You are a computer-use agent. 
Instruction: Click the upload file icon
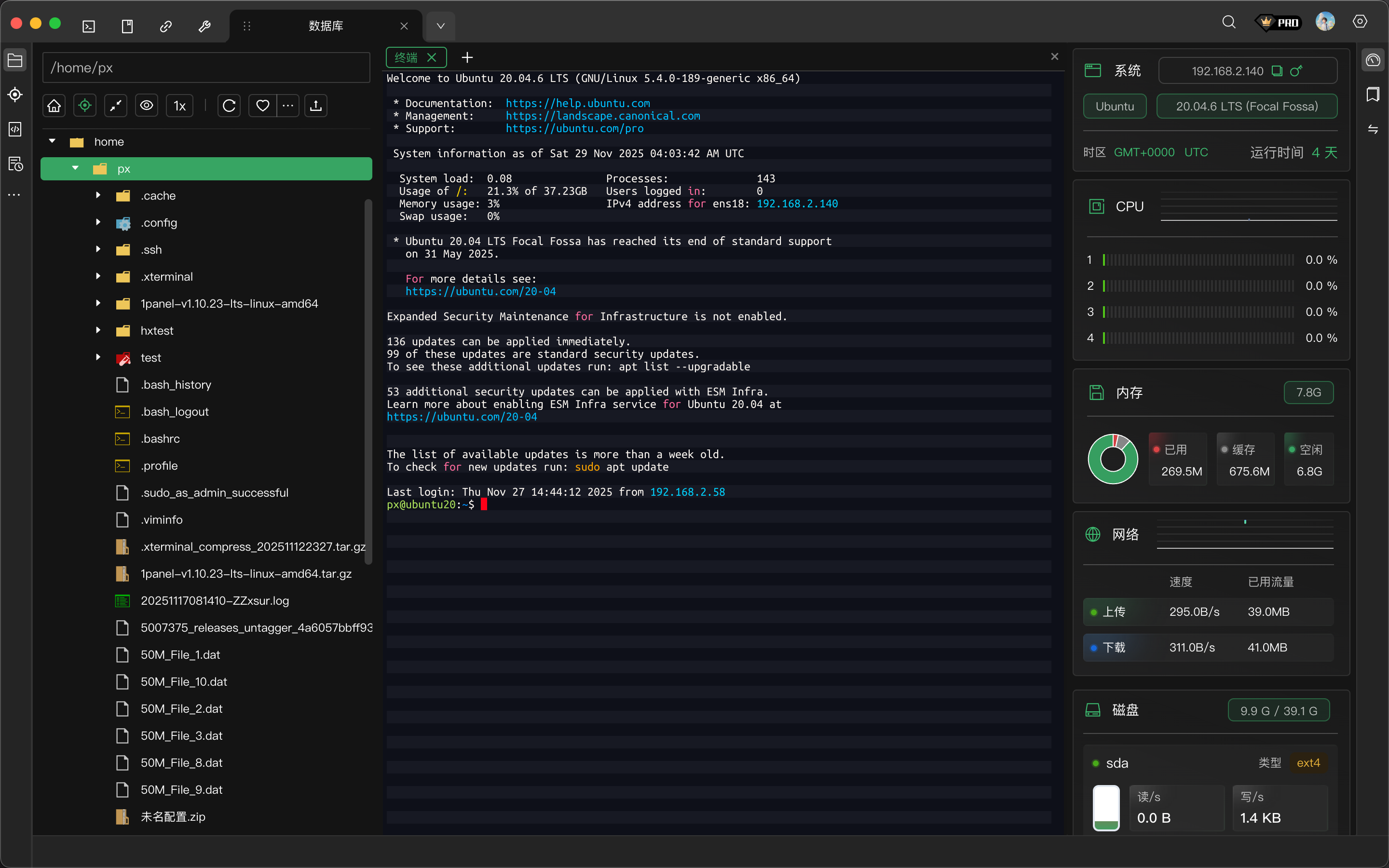[x=316, y=106]
